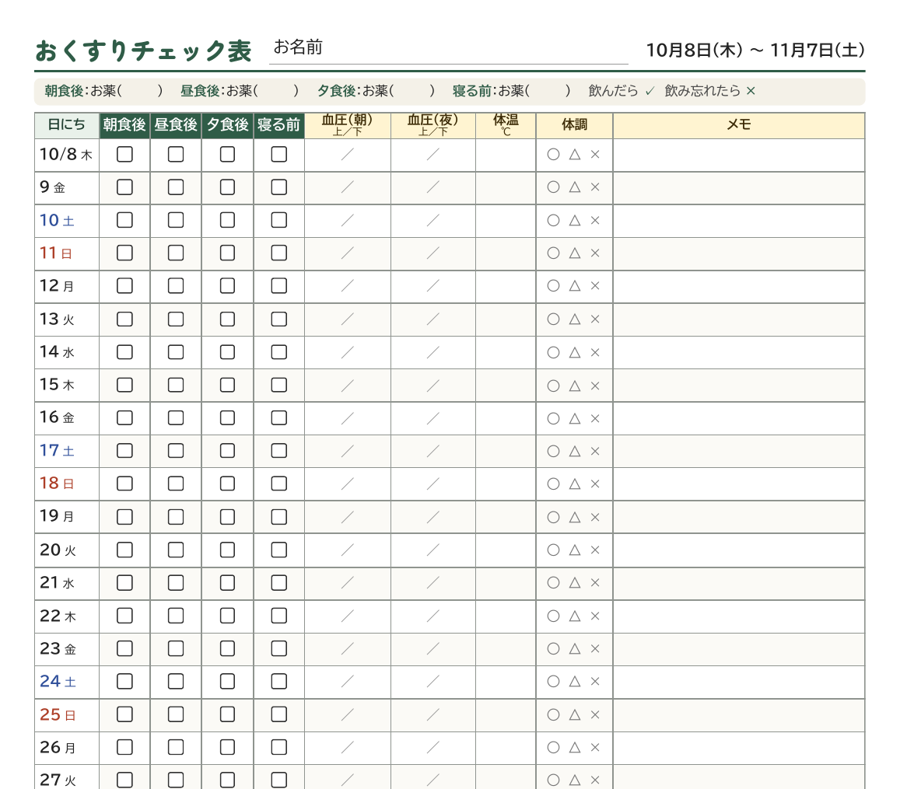Image resolution: width=900 pixels, height=789 pixels.
Task: Select ○ condition for 23 金
Action: [x=553, y=648]
